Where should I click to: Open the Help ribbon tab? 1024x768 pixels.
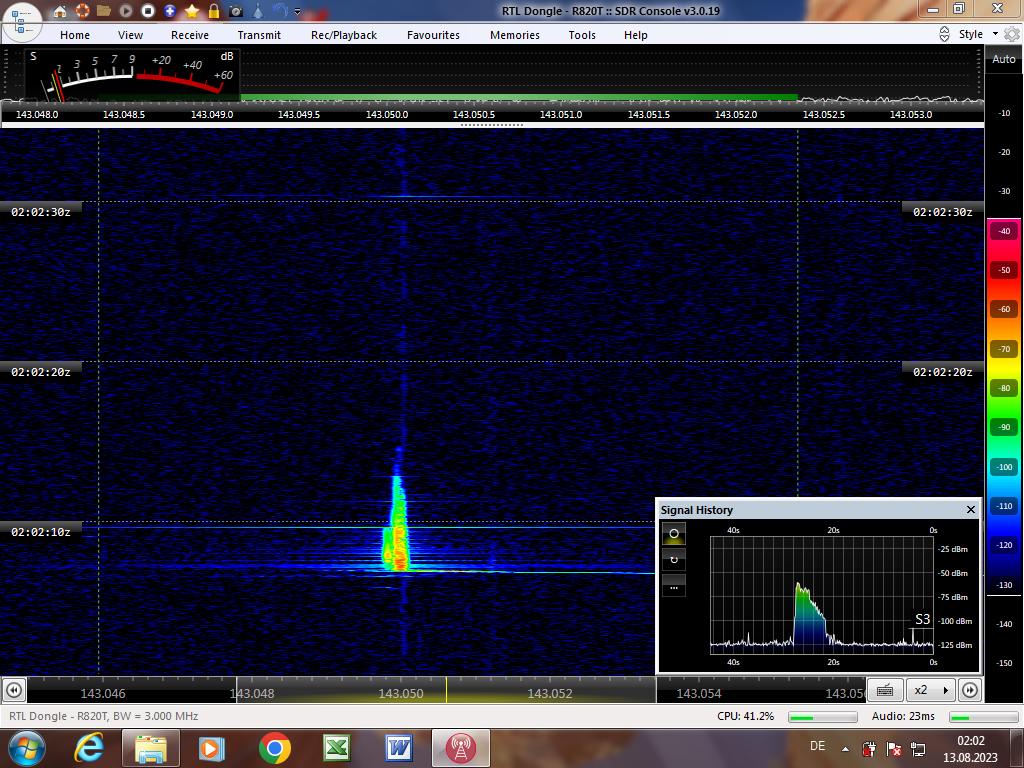[x=636, y=35]
